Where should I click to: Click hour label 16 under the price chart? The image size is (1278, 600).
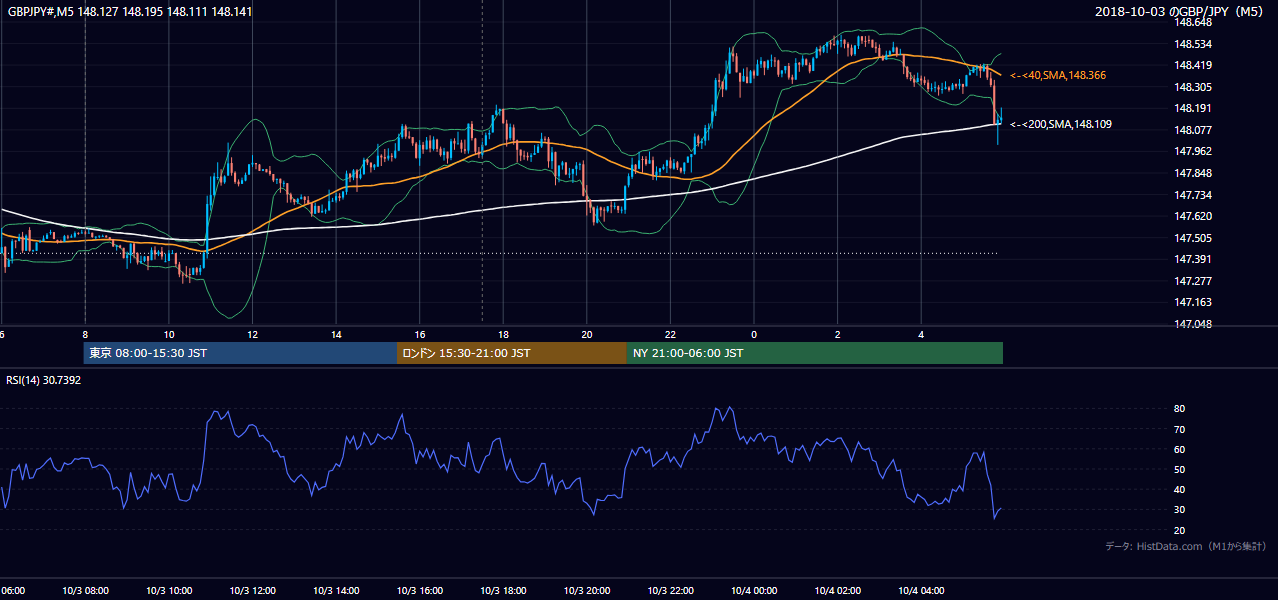[420, 335]
